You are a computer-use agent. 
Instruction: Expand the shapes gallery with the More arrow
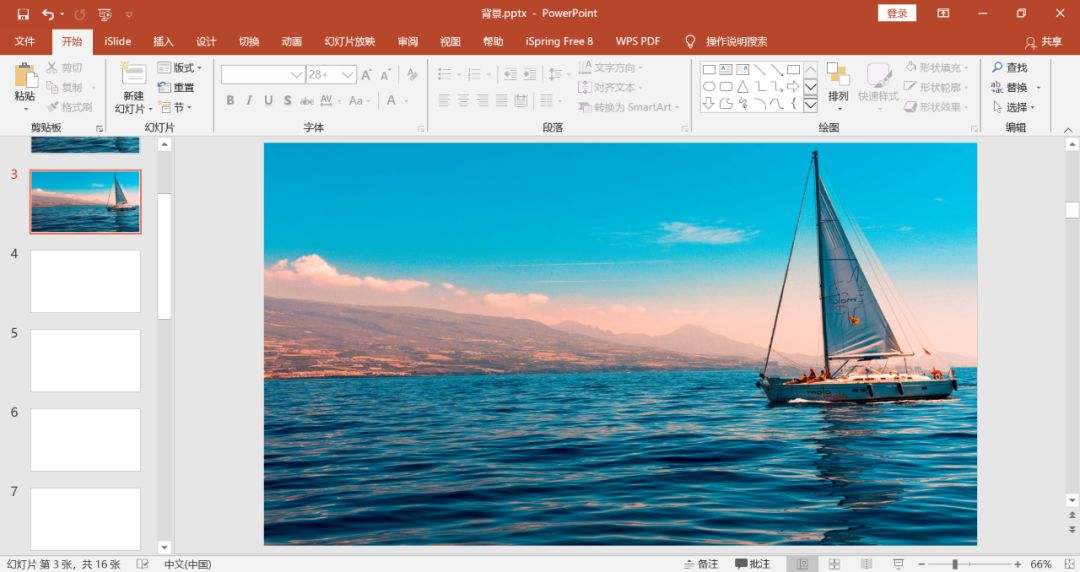(x=810, y=103)
